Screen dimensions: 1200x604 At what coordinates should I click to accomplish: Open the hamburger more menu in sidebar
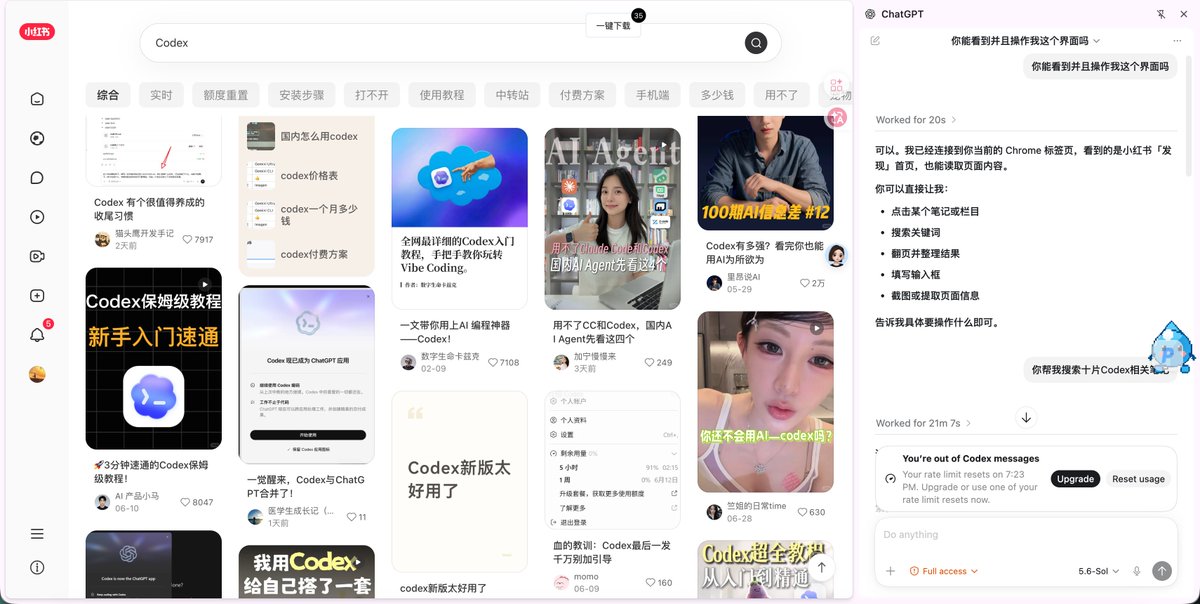(x=37, y=534)
